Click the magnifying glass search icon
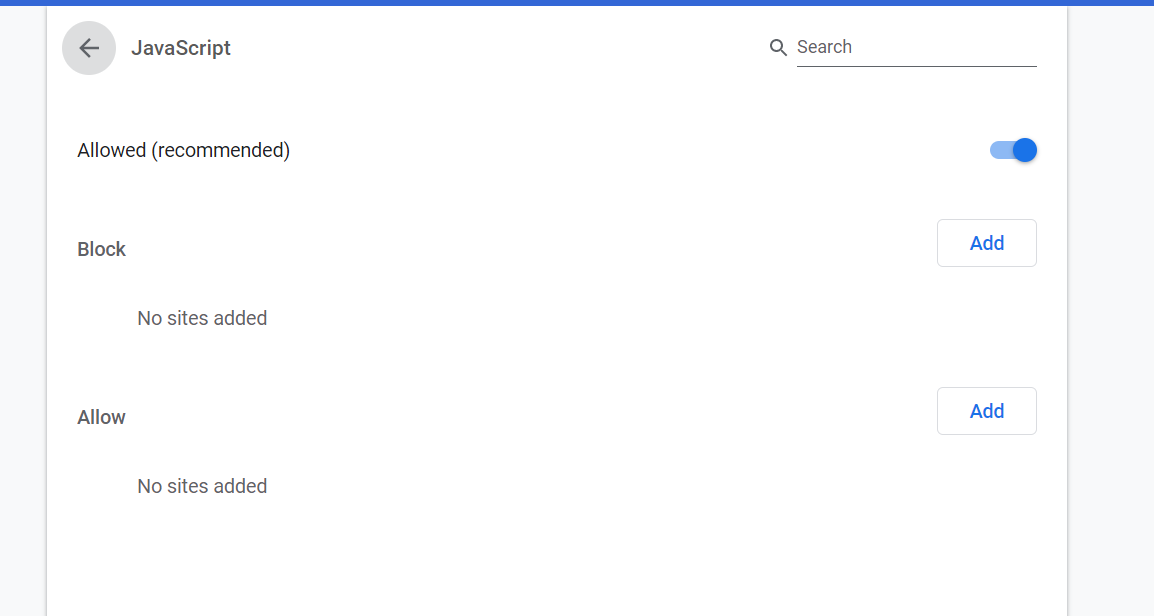 click(x=778, y=48)
